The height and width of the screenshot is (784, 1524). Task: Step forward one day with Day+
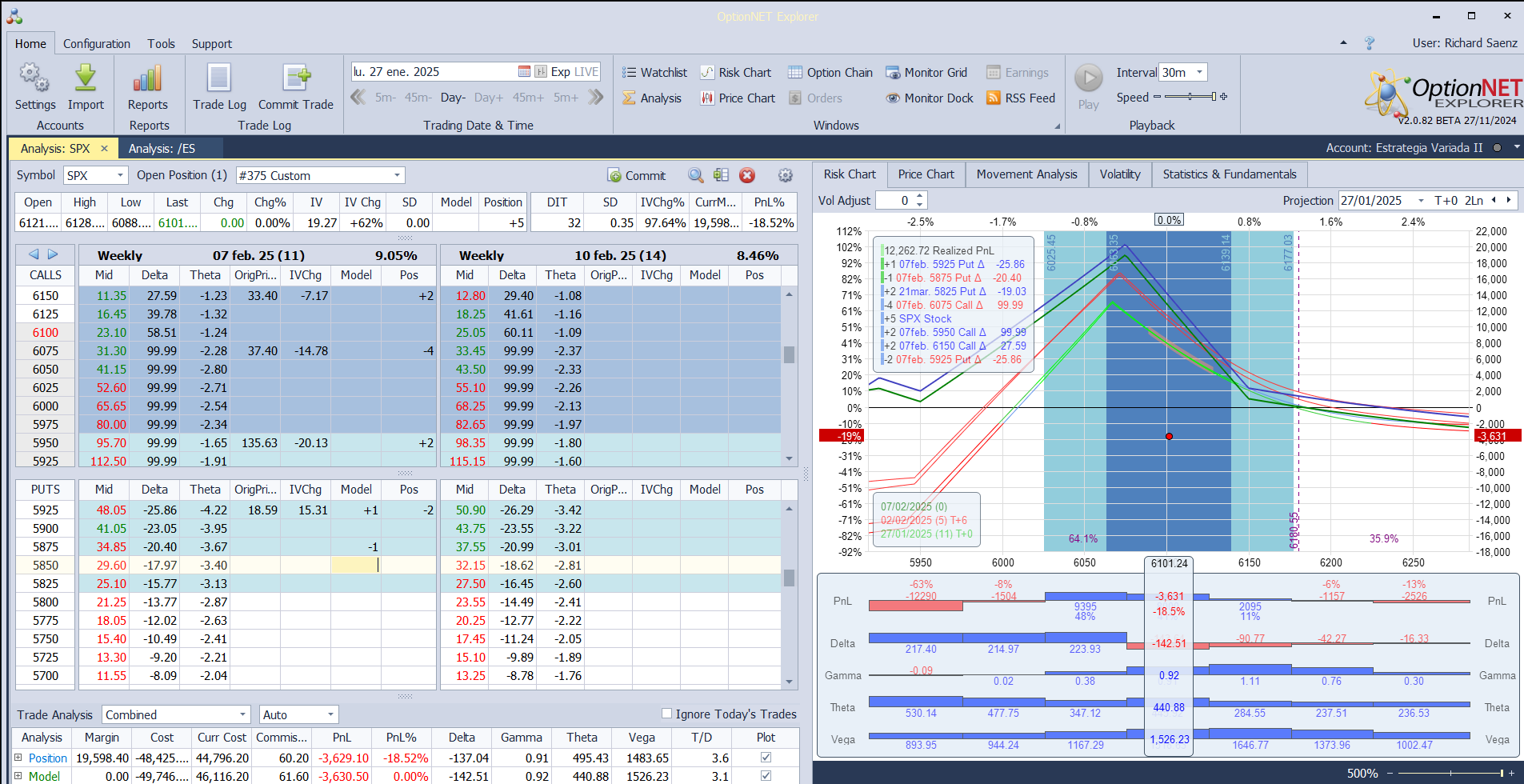[x=488, y=98]
